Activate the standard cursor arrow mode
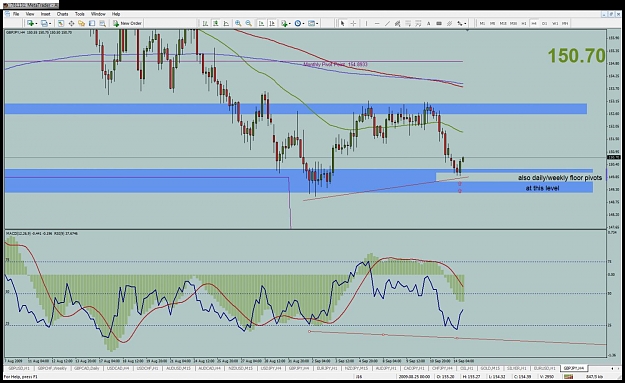The width and height of the screenshot is (625, 383). click(x=342, y=24)
